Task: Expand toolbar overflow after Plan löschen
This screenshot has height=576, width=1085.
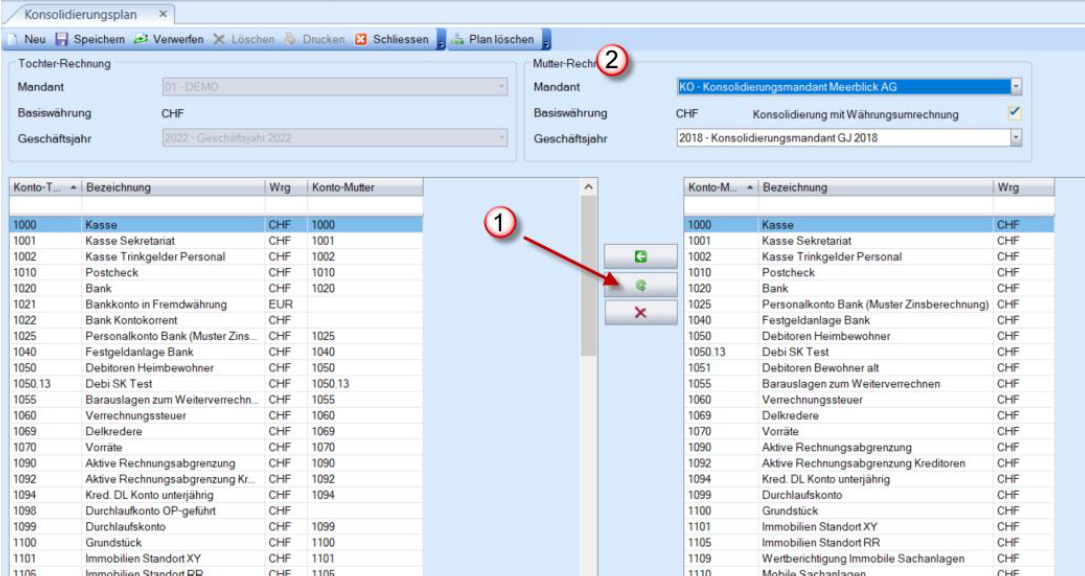Action: click(x=547, y=41)
